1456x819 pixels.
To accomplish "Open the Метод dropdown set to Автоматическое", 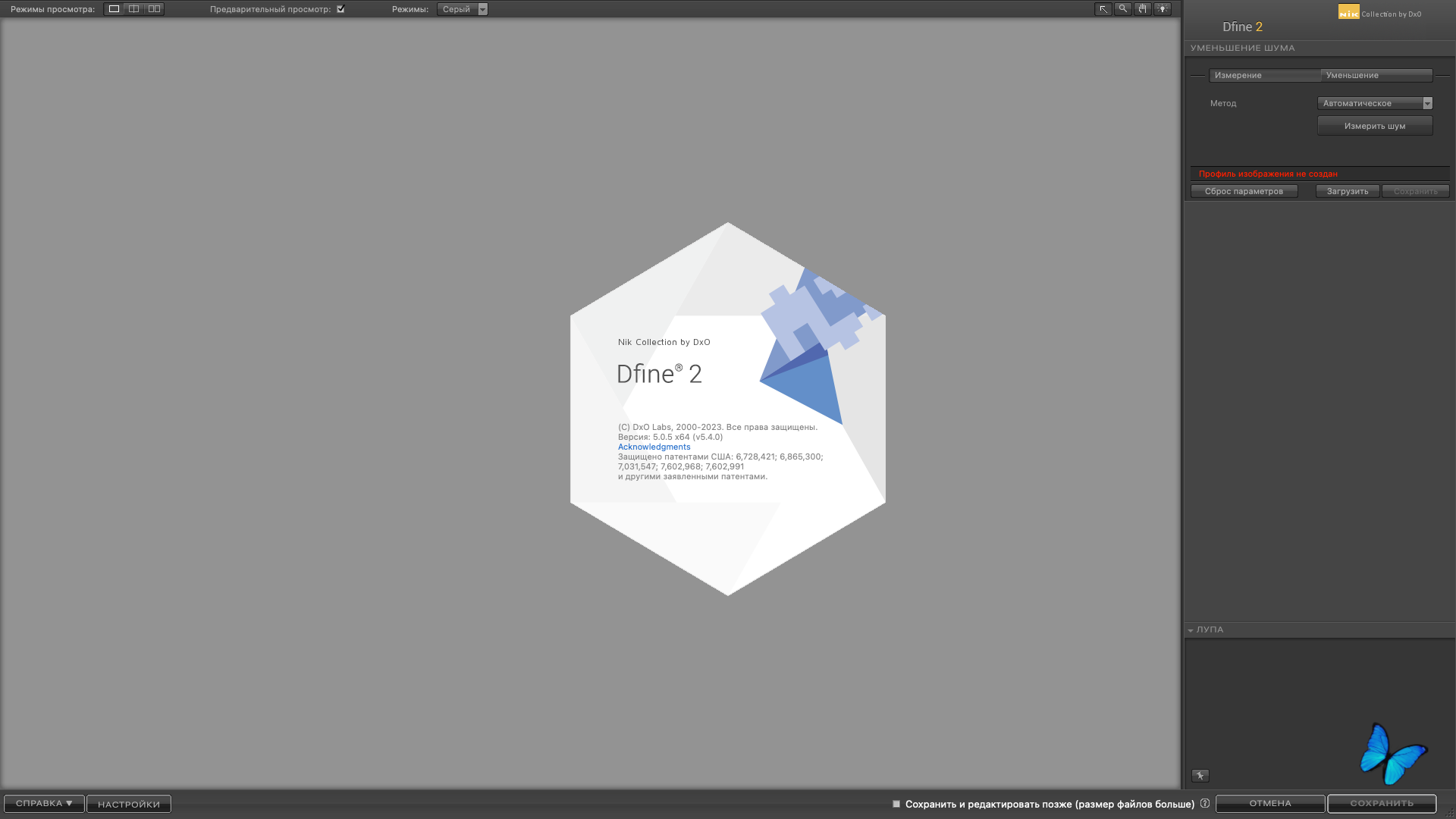I will point(1375,103).
